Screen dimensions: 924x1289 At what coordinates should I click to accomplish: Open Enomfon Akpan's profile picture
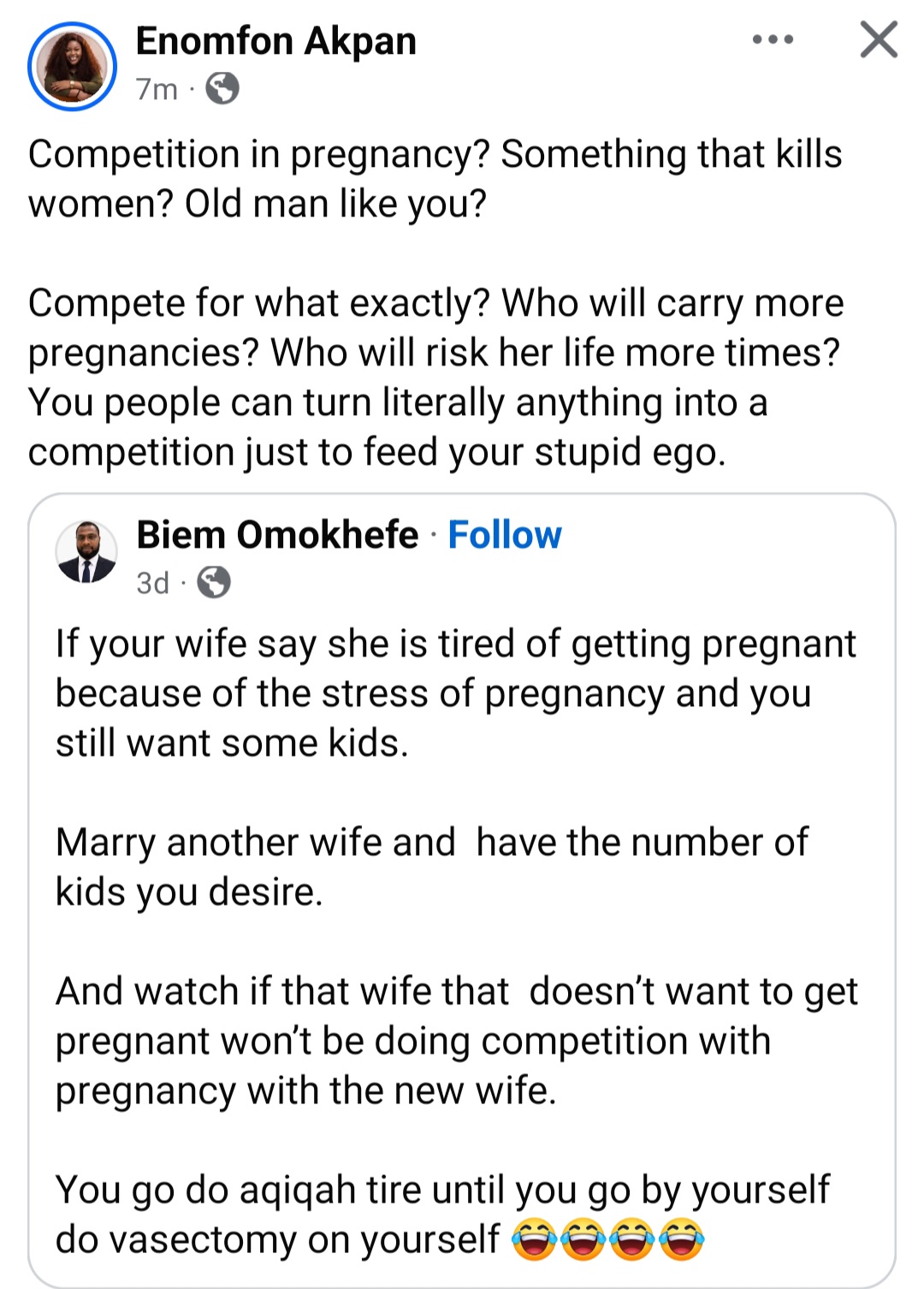tap(72, 67)
